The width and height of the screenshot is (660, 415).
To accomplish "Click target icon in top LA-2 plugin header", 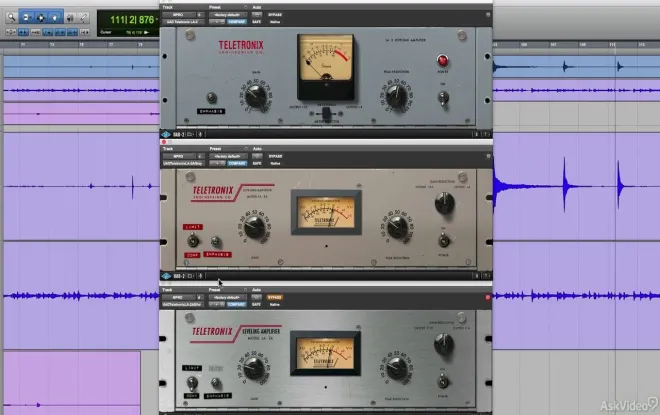I will (x=488, y=14).
